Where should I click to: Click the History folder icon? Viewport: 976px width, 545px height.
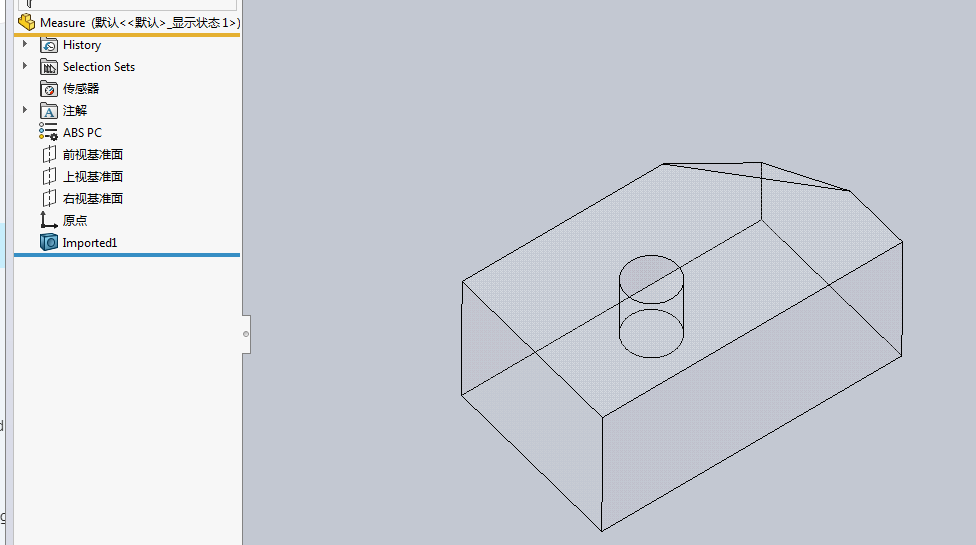(x=49, y=45)
